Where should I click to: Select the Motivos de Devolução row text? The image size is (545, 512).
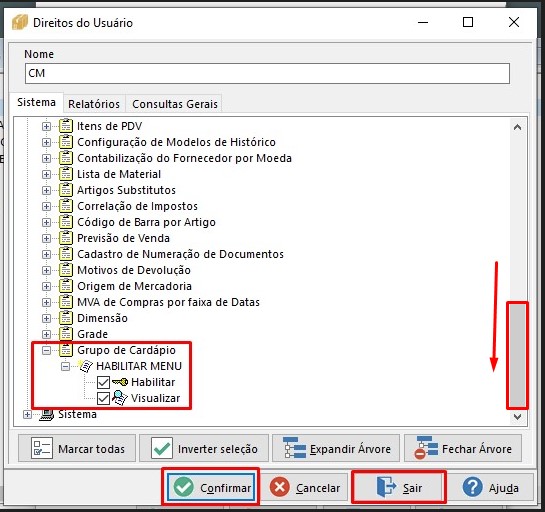[134, 270]
